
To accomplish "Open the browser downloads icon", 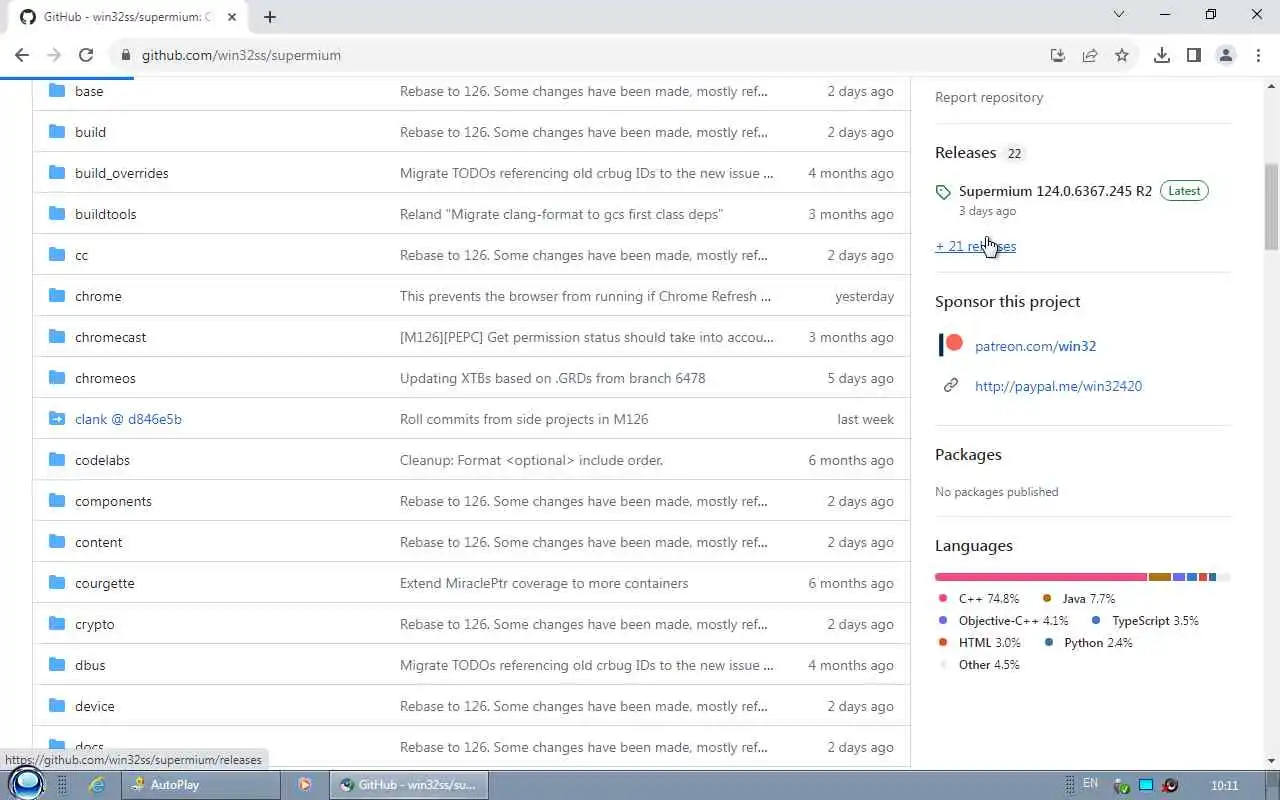I will 1162,55.
